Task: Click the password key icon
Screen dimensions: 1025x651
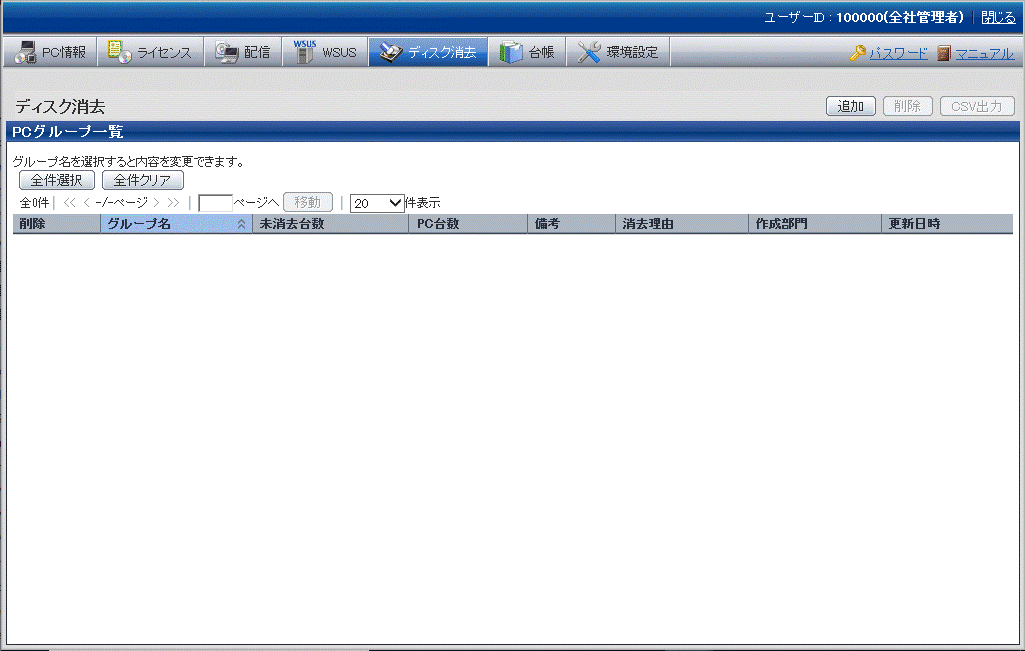Action: tap(858, 53)
